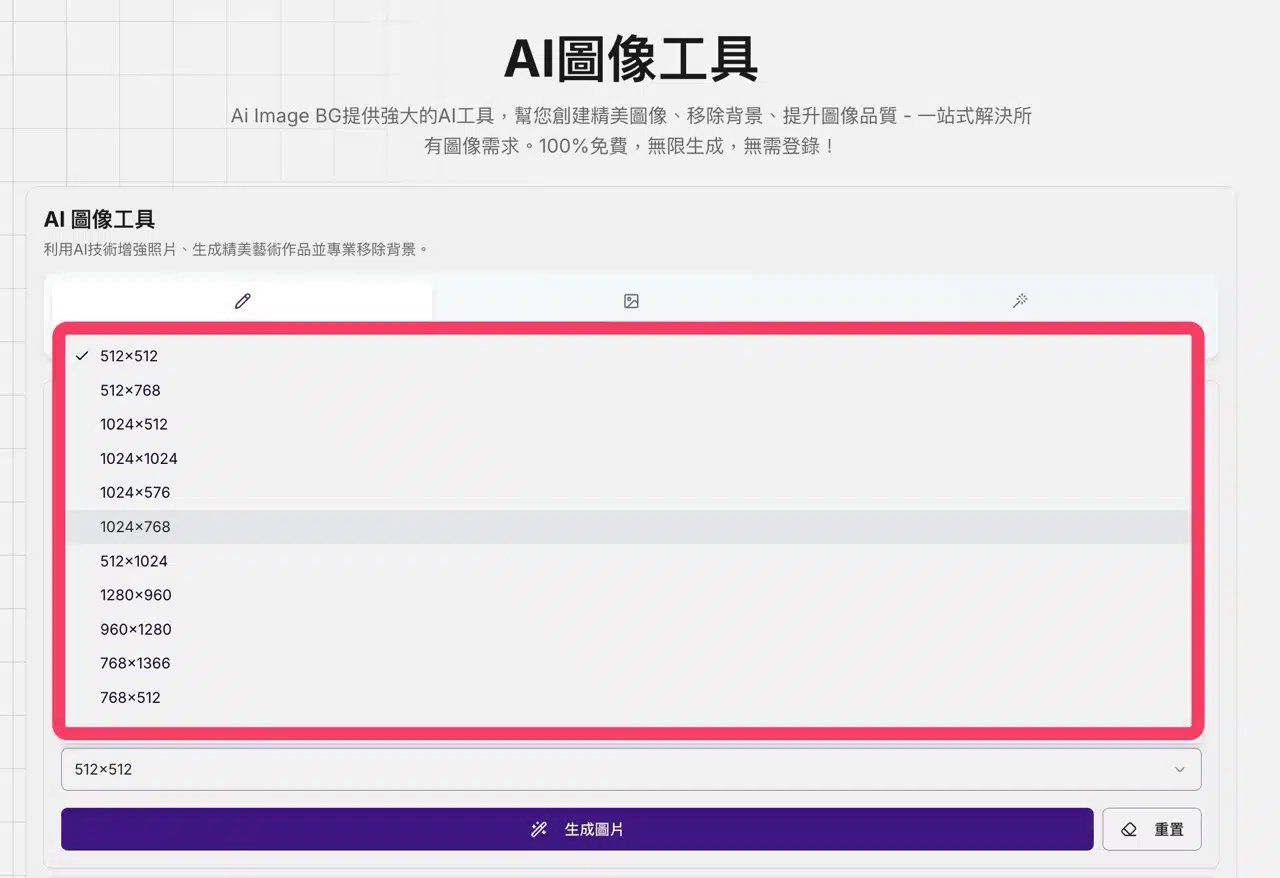Screen dimensions: 1280x878
Task: Click the size dropdown chevron arrow
Action: click(1179, 769)
